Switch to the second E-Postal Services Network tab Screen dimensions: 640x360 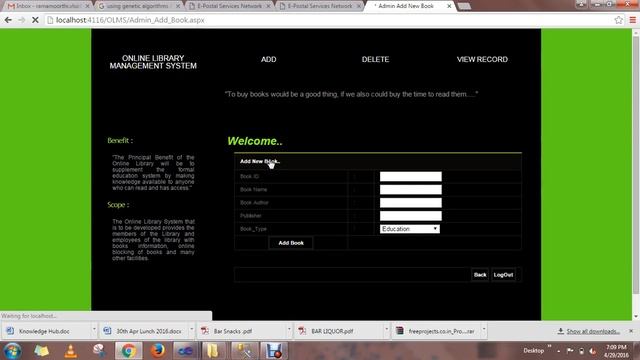[320, 6]
